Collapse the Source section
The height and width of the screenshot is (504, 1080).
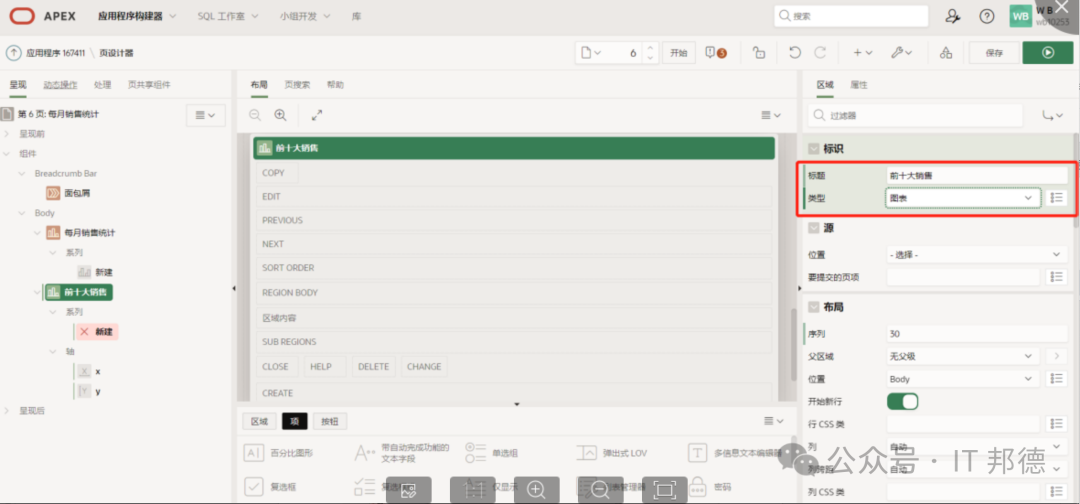coord(813,227)
